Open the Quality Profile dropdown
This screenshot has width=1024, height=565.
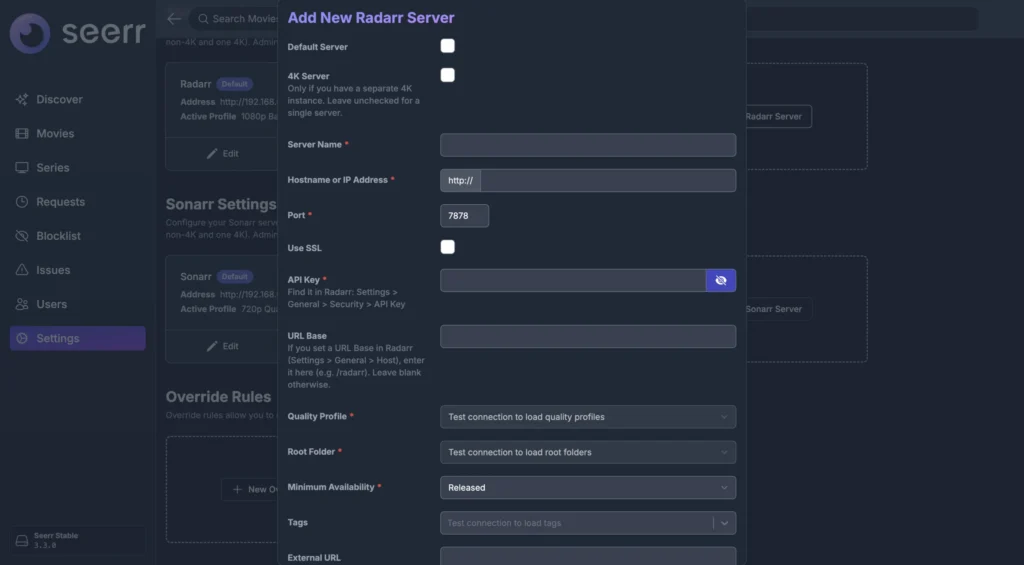click(588, 417)
